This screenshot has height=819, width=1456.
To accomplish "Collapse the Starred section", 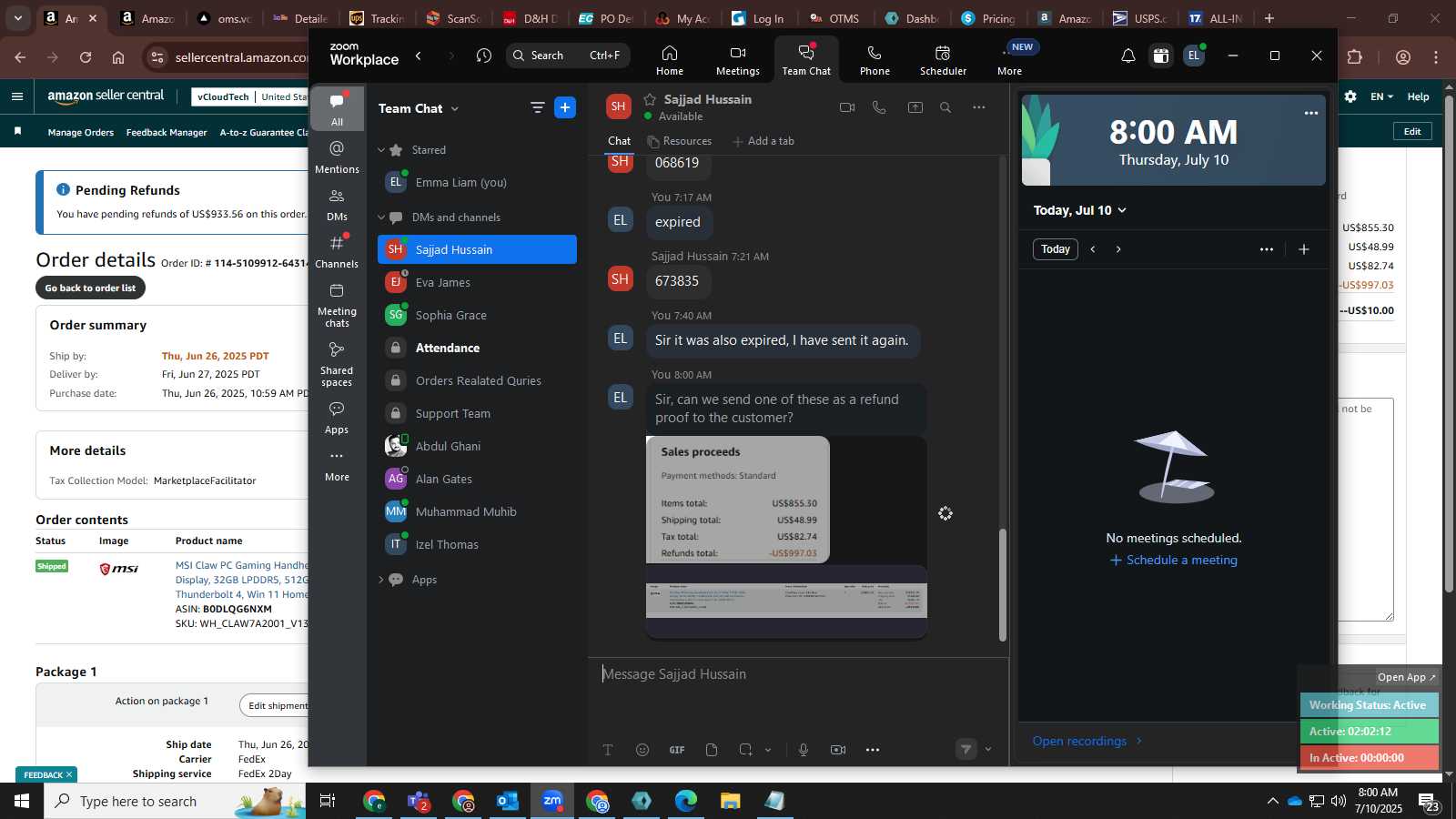I will pos(381,150).
